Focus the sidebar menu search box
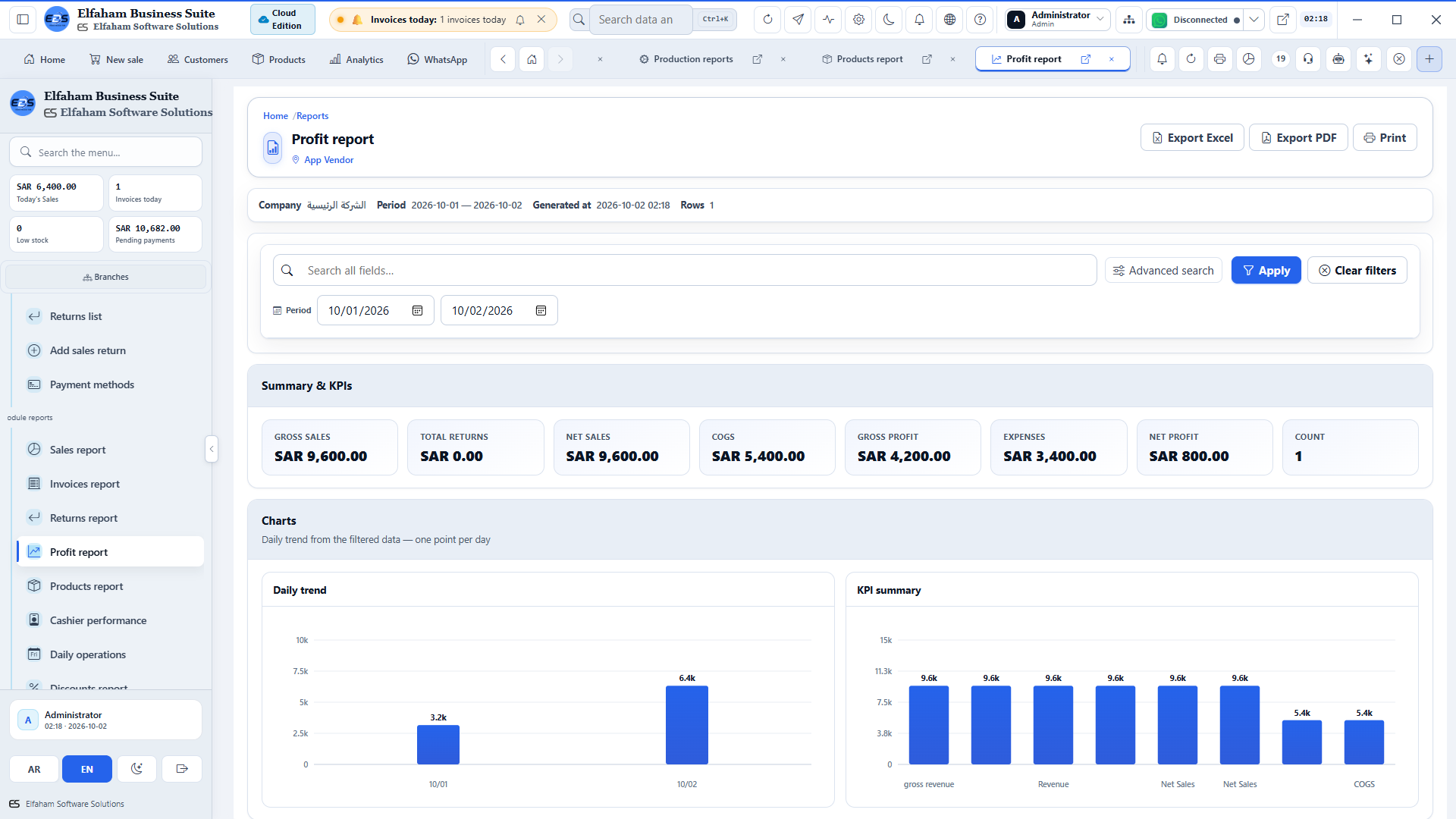 pos(105,152)
